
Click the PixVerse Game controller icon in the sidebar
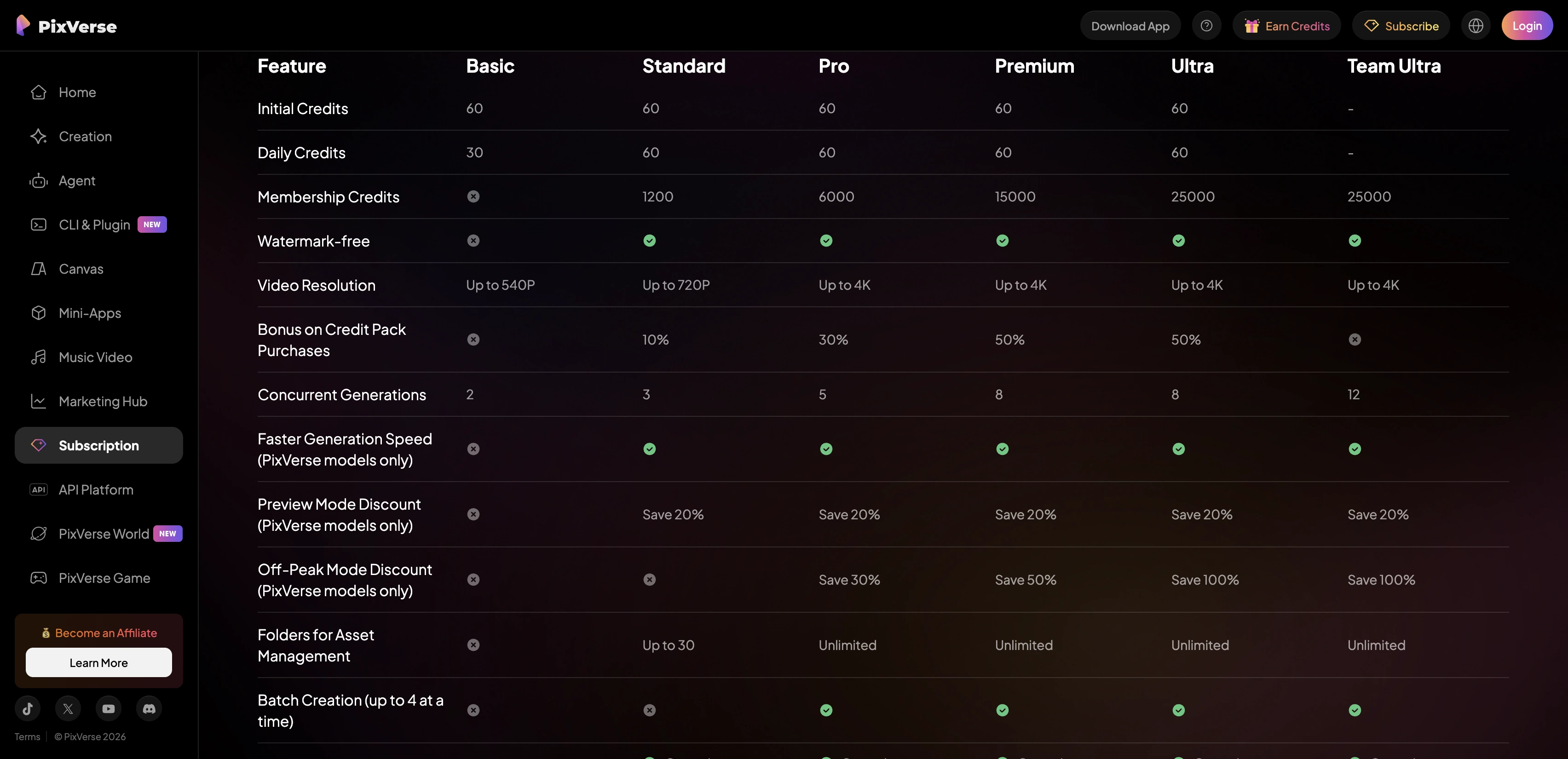tap(38, 578)
